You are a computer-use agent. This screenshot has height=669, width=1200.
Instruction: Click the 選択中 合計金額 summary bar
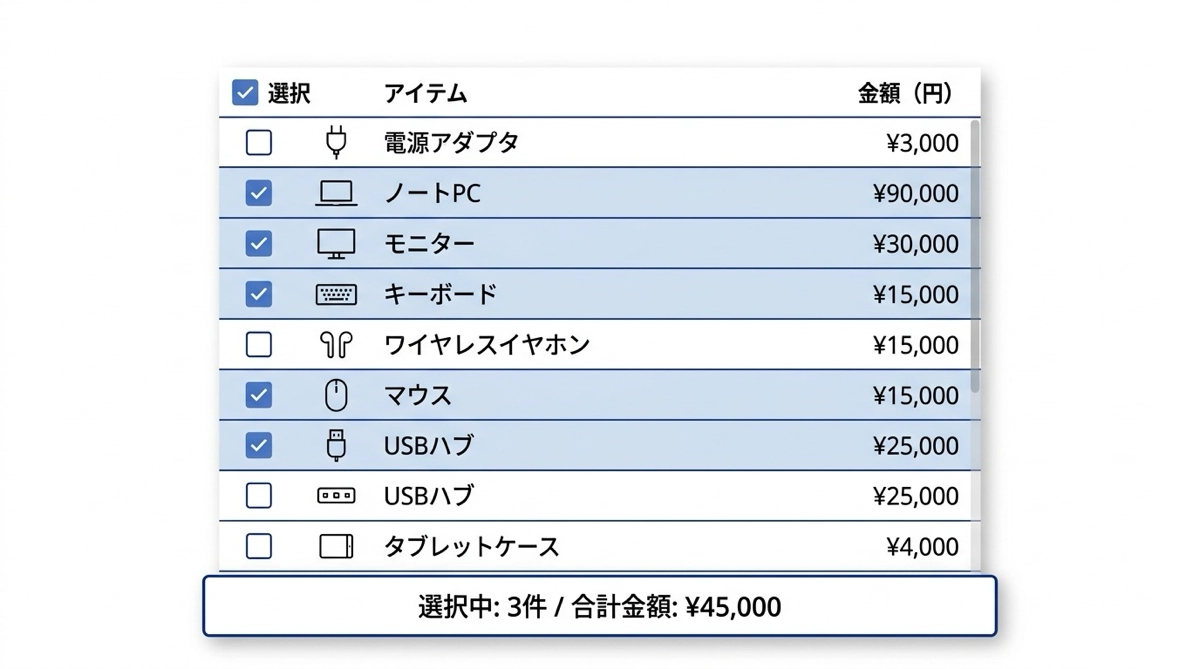point(600,606)
